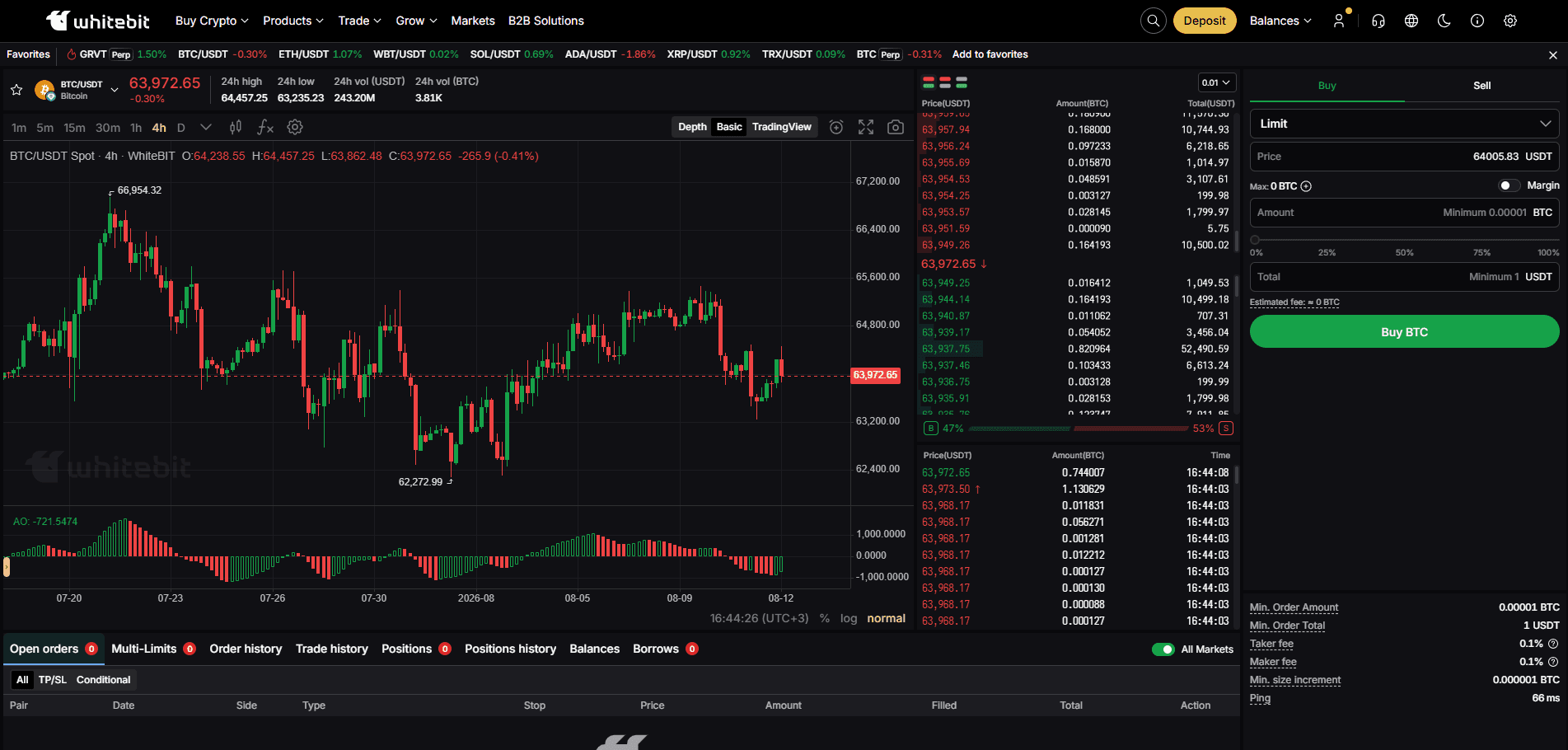Expand the Buy Crypto menu
The width and height of the screenshot is (1568, 750).
(x=212, y=21)
